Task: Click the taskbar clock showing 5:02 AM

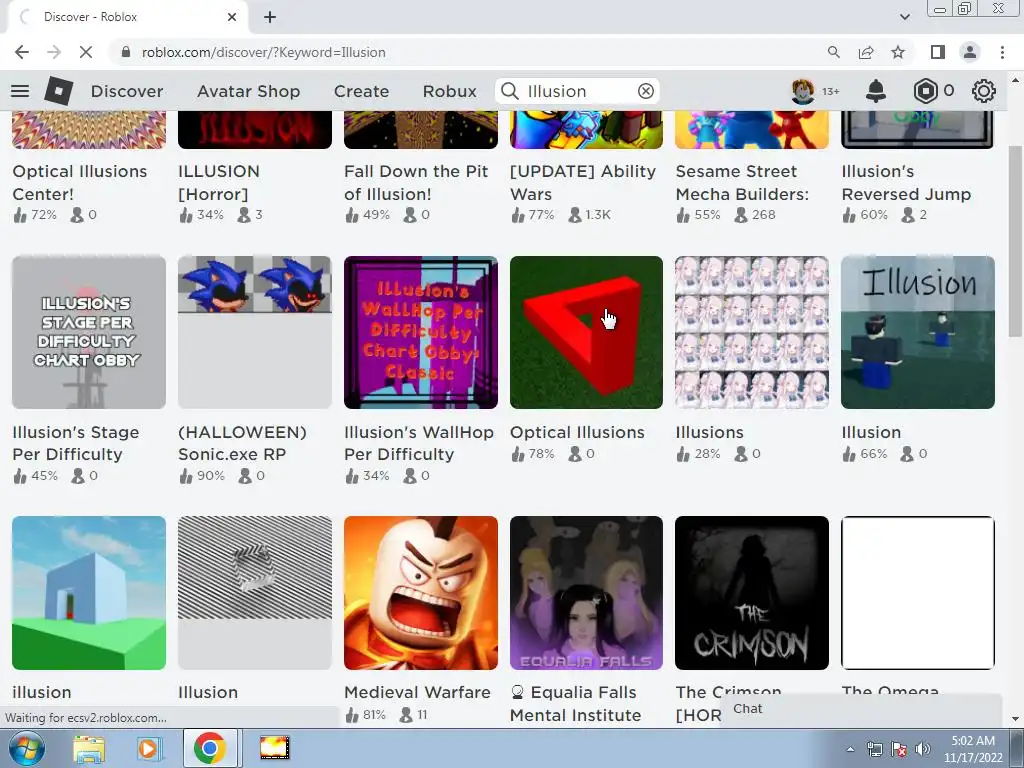Action: click(x=973, y=749)
